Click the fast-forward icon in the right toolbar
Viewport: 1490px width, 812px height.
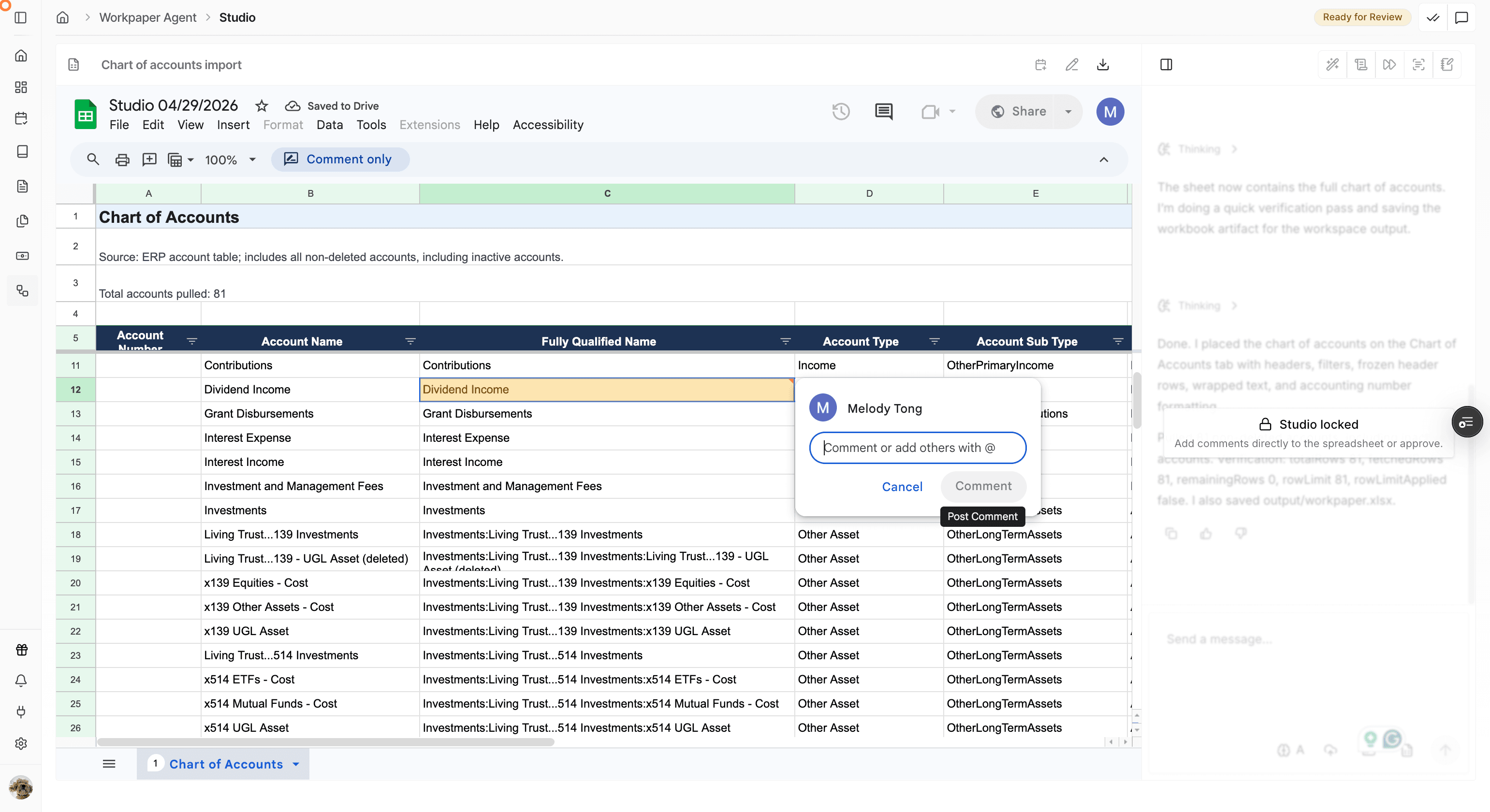[1389, 65]
